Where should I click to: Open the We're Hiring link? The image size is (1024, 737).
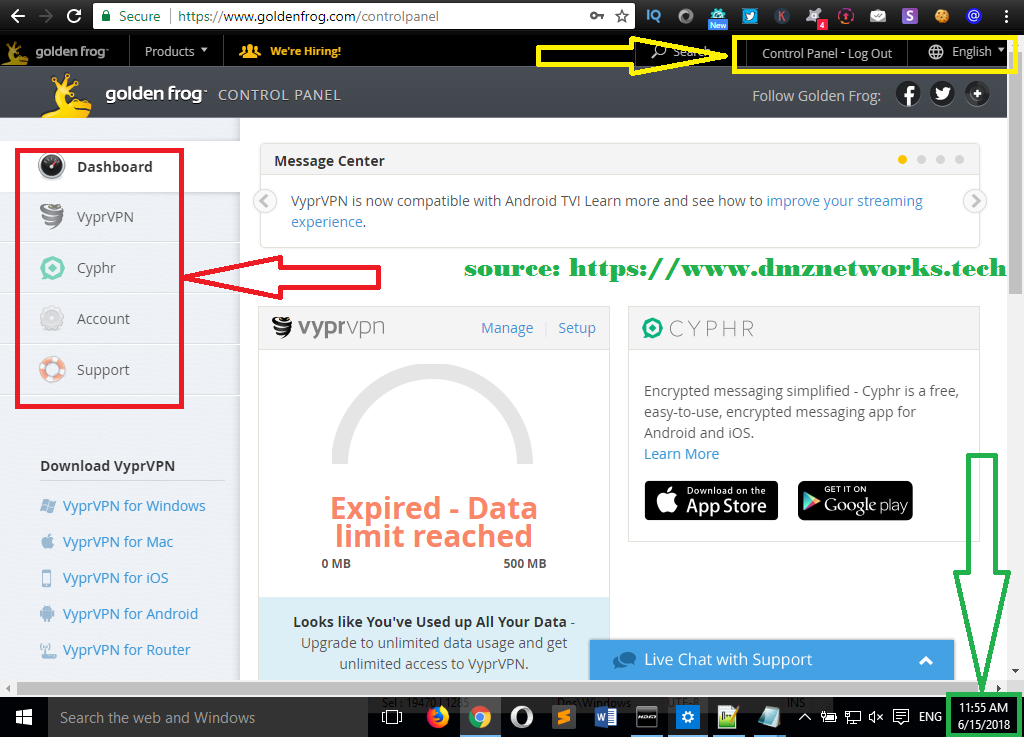[290, 51]
